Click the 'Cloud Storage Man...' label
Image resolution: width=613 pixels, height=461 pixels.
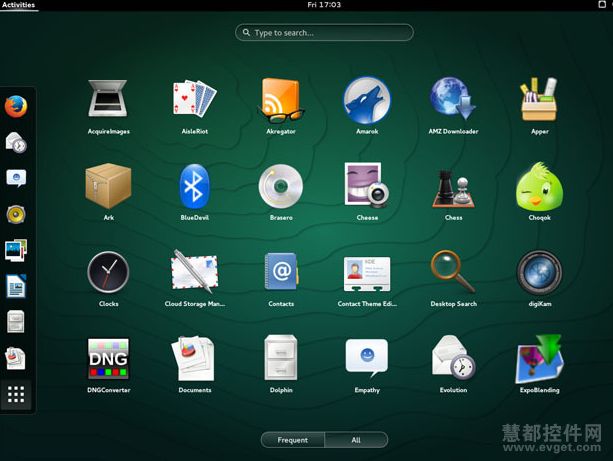(x=195, y=304)
